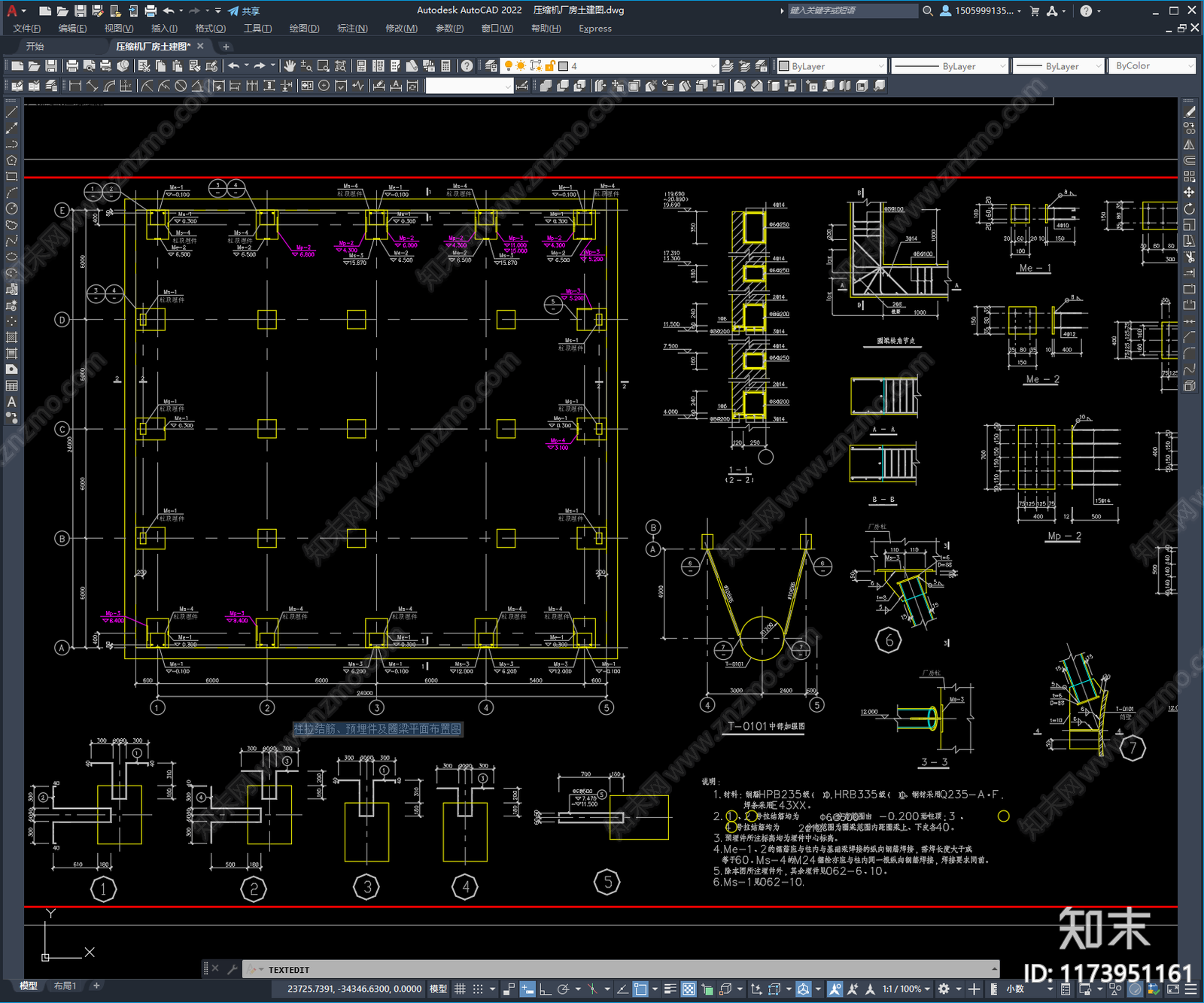1204x1003 pixels.
Task: Open the 修改(M) menu
Action: click(x=401, y=29)
